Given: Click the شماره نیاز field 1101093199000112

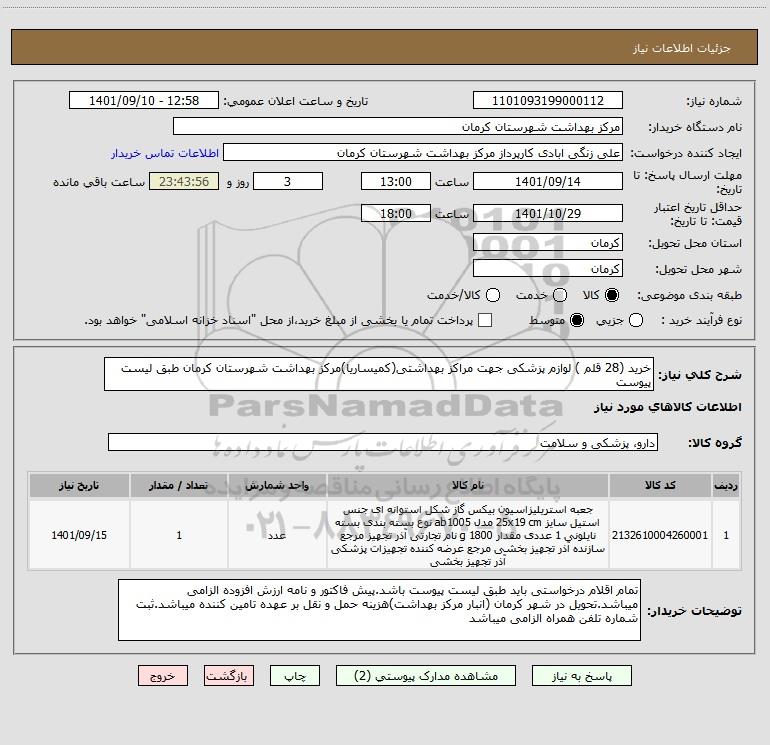Looking at the screenshot, I should click(548, 100).
